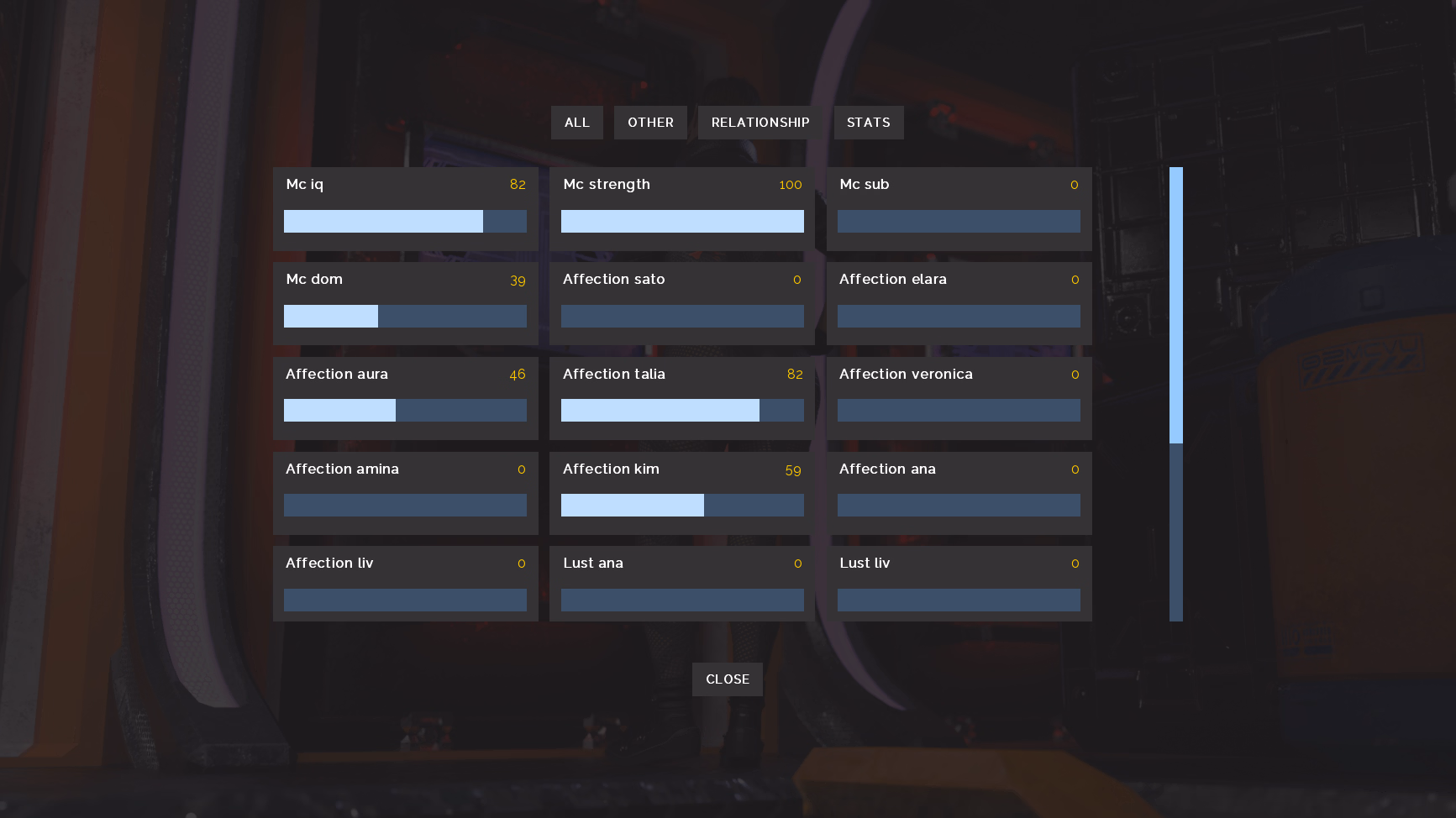Click the Affection amina empty bar
The width and height of the screenshot is (1456, 818).
405,506
